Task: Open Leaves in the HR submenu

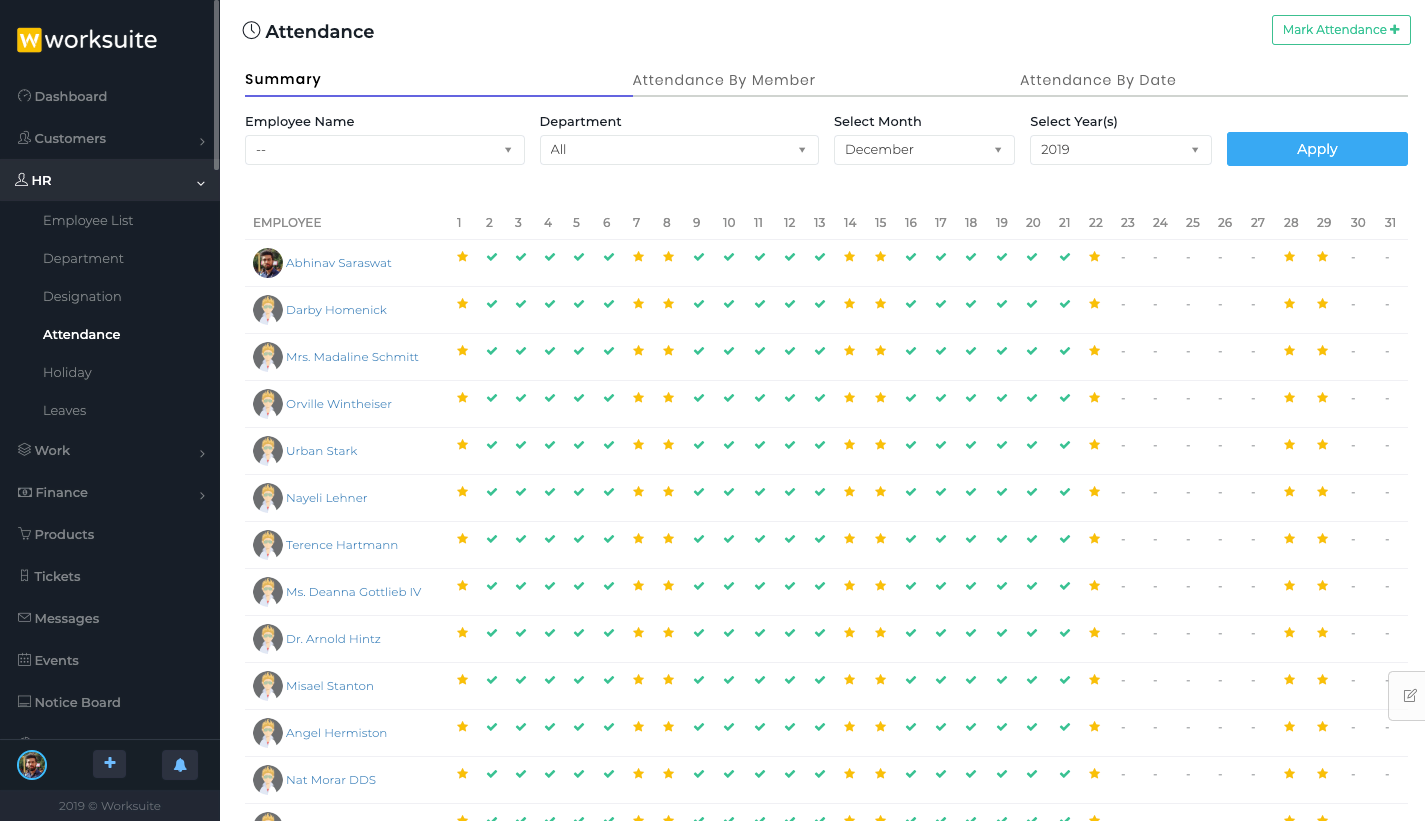Action: tap(65, 410)
